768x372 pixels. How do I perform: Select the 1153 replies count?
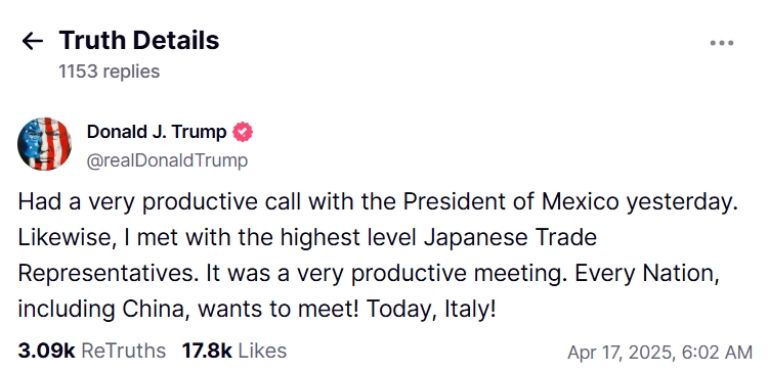coord(109,71)
